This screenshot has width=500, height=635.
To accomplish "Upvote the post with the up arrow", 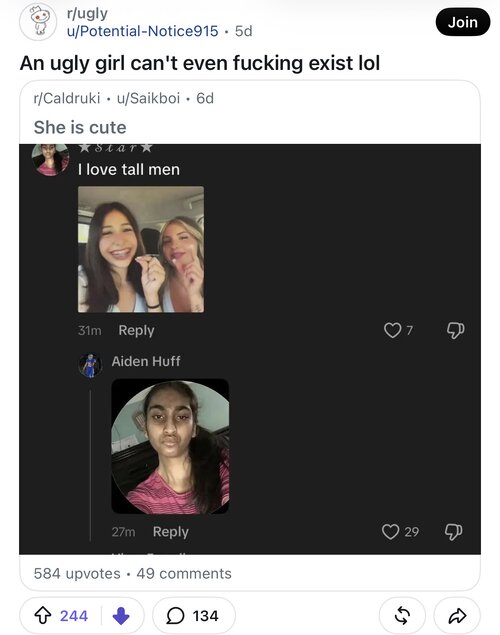I will pos(43,616).
